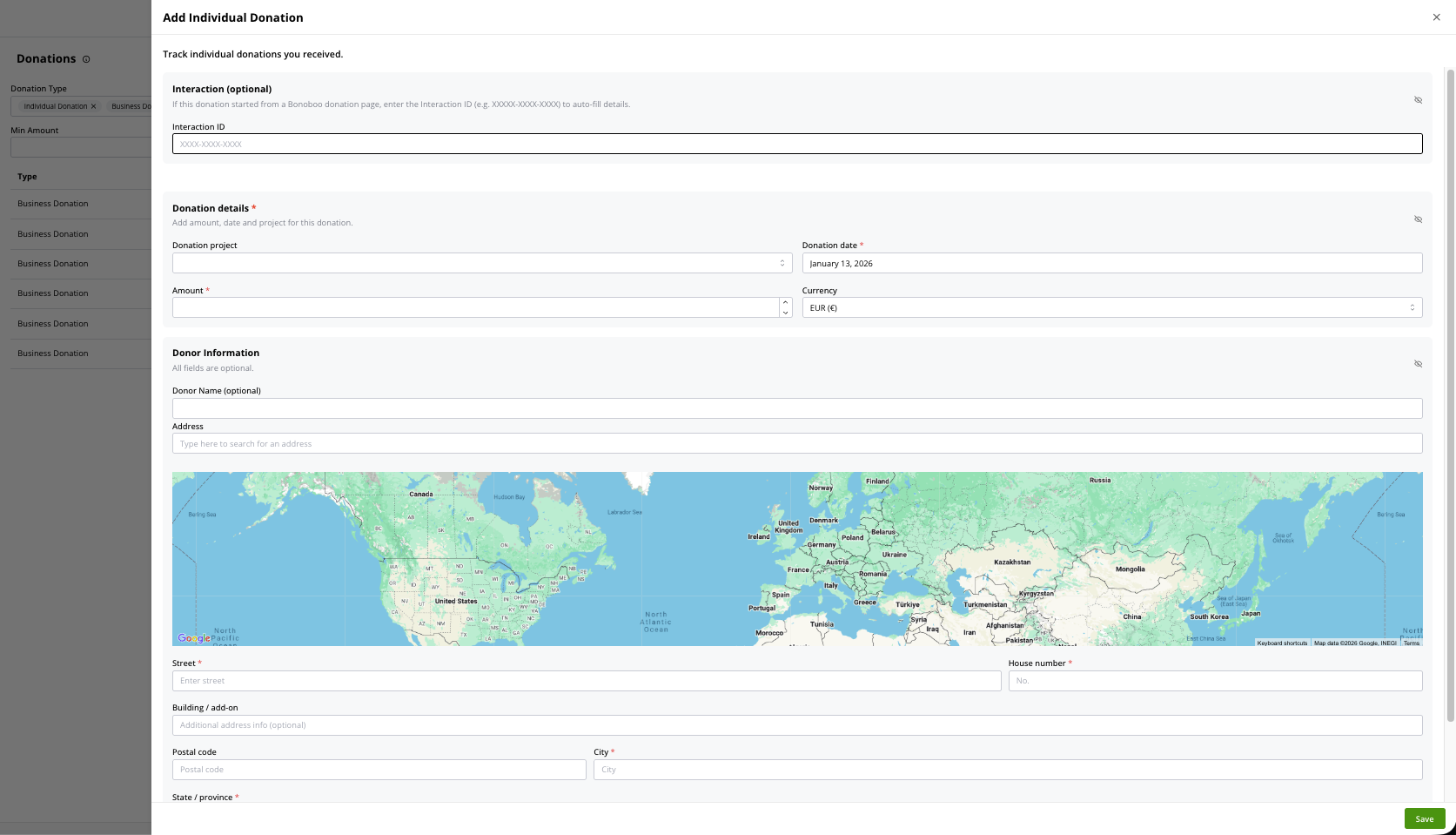Viewport: 1456px width, 835px height.
Task: Open the Donation project dropdown
Action: click(481, 263)
